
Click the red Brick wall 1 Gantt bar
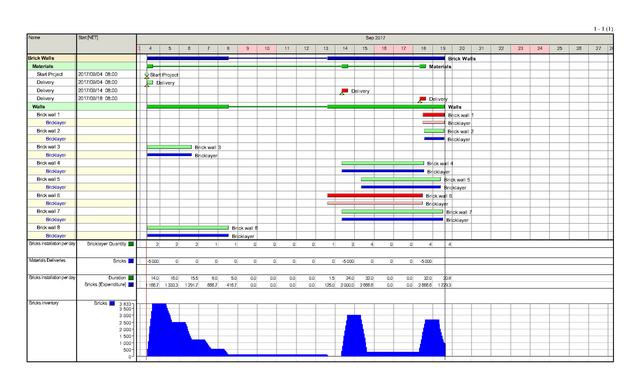(433, 115)
